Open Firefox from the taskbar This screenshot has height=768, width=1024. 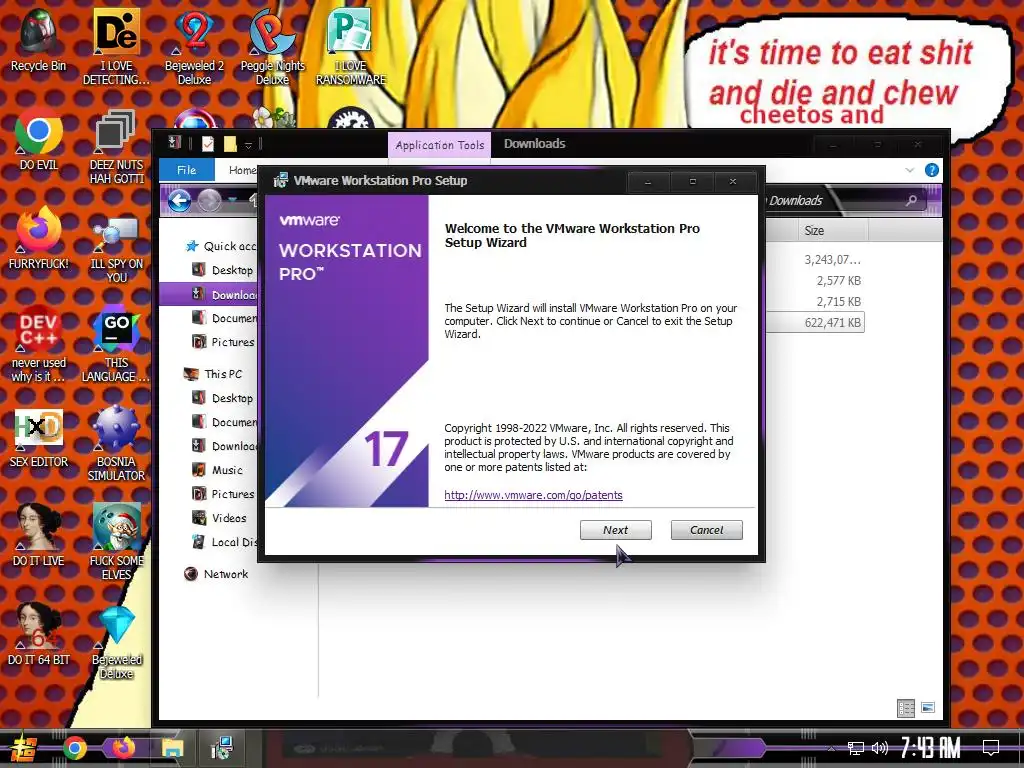123,748
